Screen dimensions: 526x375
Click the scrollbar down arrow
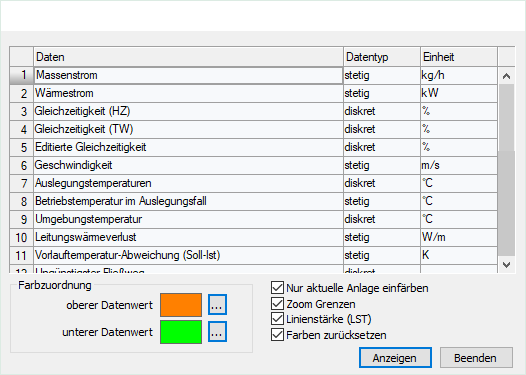(x=507, y=265)
